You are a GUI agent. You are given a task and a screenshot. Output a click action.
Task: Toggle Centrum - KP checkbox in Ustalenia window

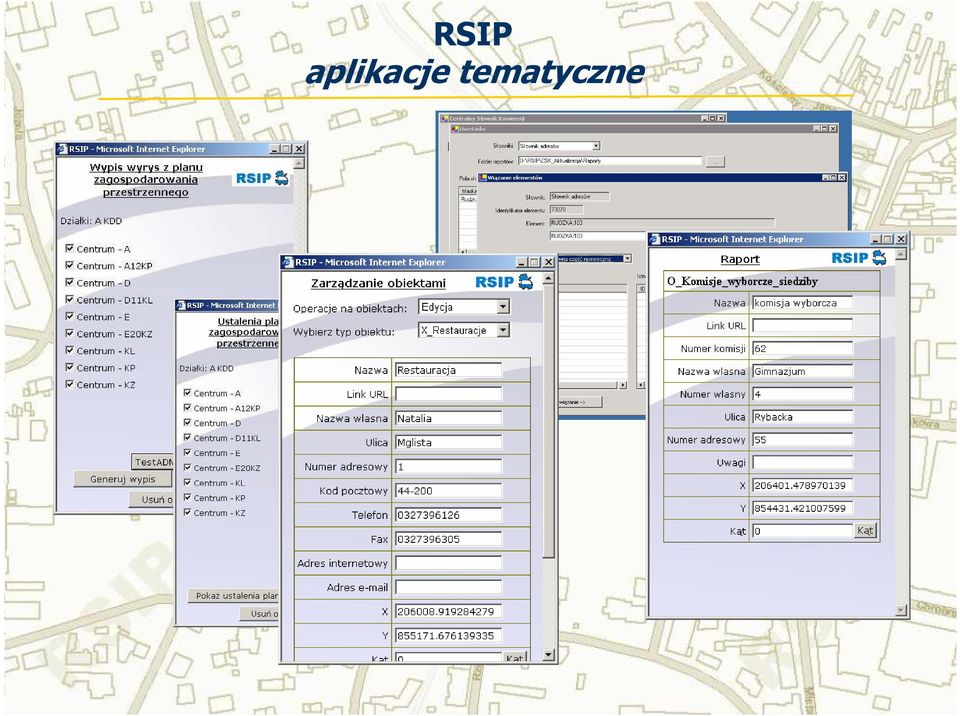pos(187,497)
